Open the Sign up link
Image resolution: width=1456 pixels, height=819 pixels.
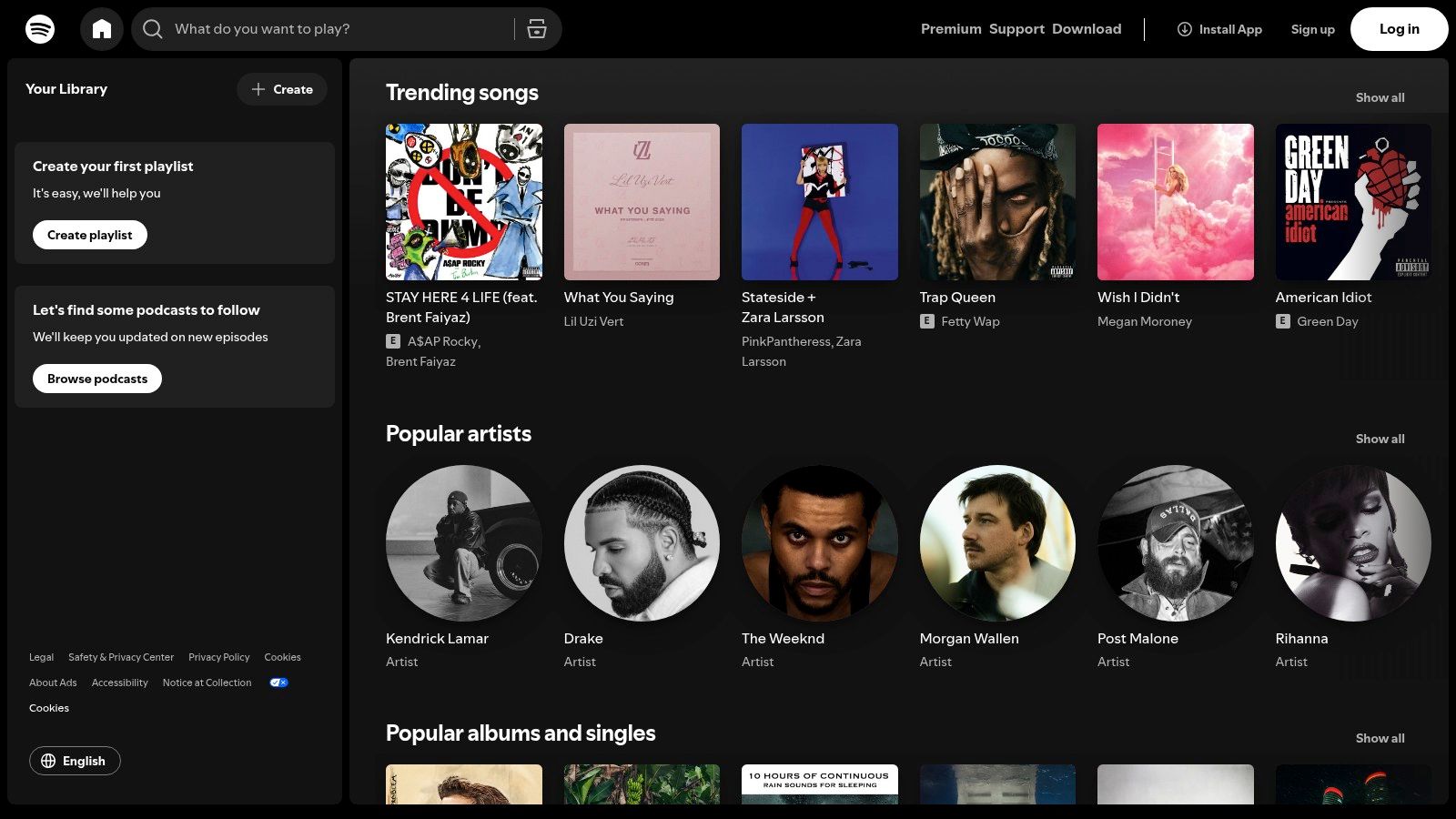(1312, 29)
